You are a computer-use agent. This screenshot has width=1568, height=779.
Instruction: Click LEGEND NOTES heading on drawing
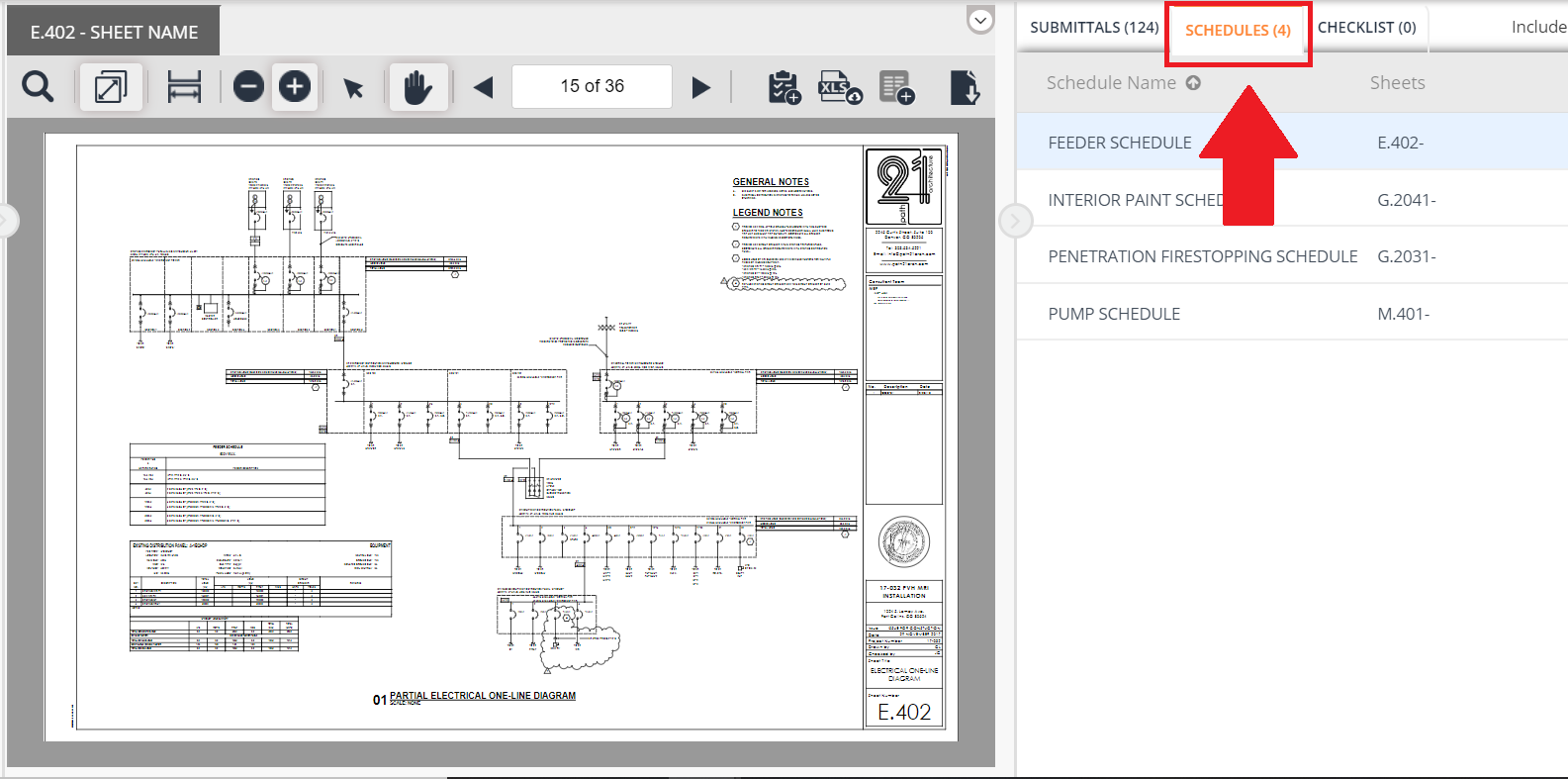point(768,213)
